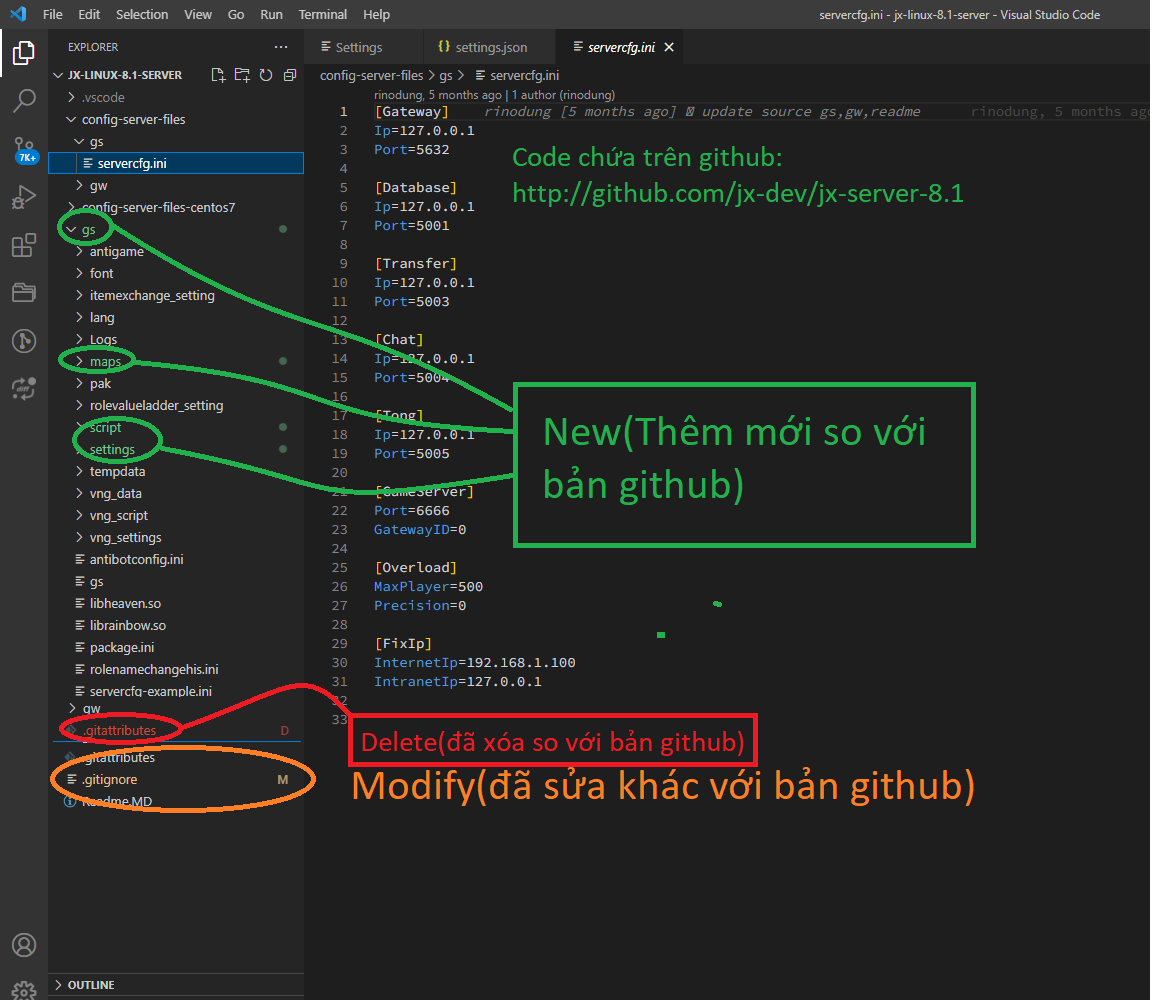Image resolution: width=1156 pixels, height=1000 pixels.
Task: Open the View menu
Action: tap(198, 14)
